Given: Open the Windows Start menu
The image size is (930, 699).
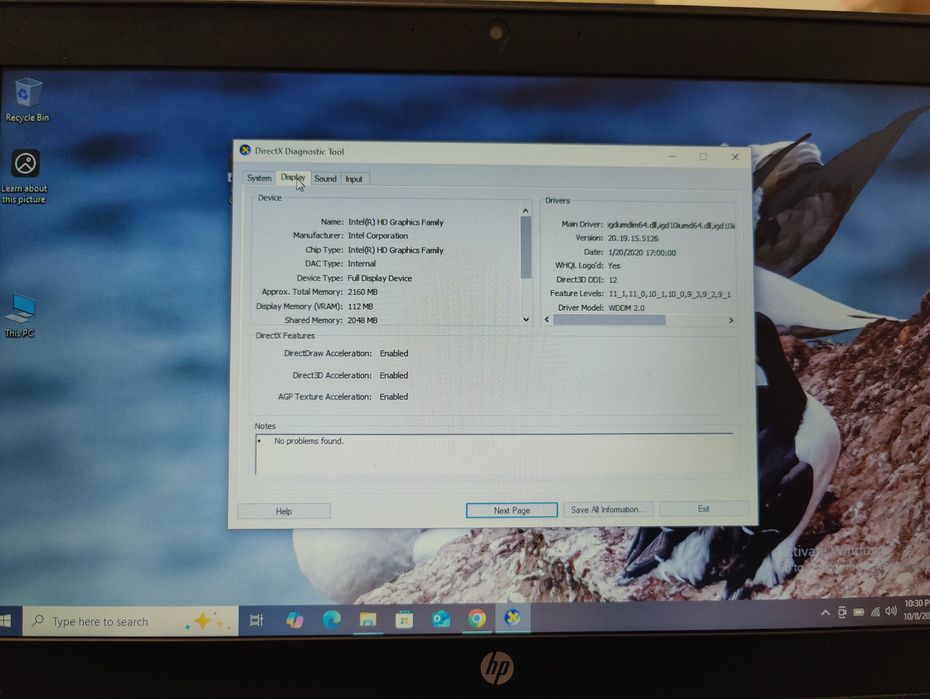Looking at the screenshot, I should 5,621.
